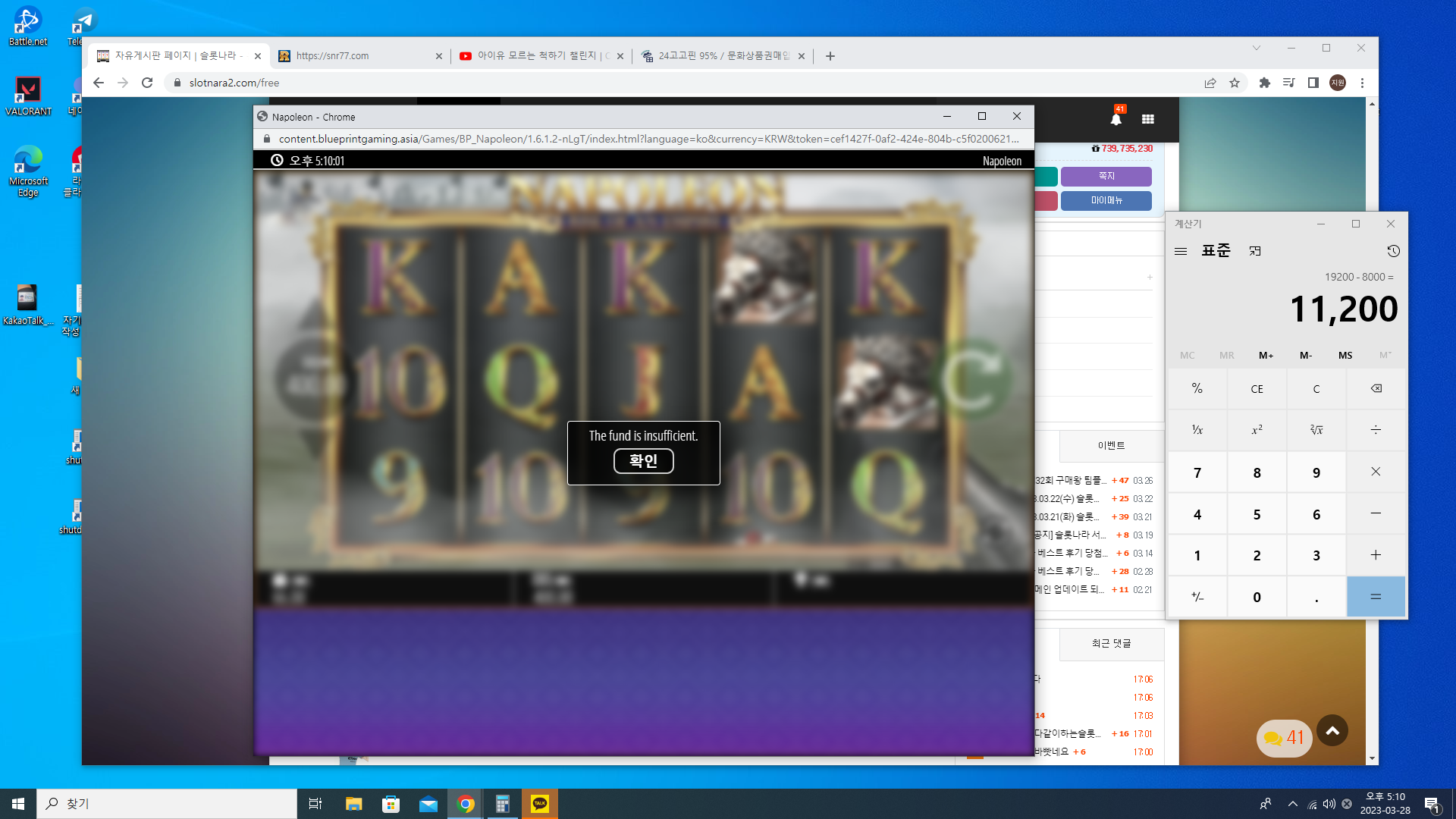1456x819 pixels.
Task: Click the calculator plus-minus sign key
Action: click(1197, 597)
